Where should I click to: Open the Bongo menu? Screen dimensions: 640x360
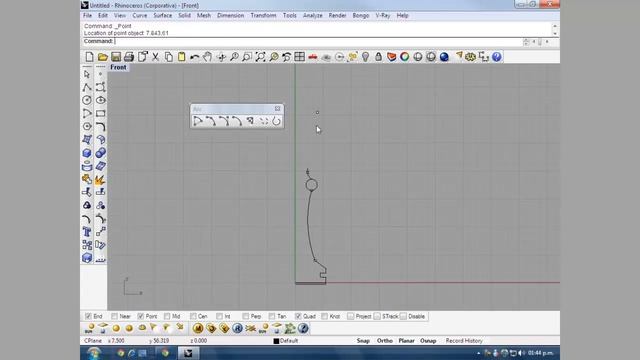pyautogui.click(x=361, y=16)
